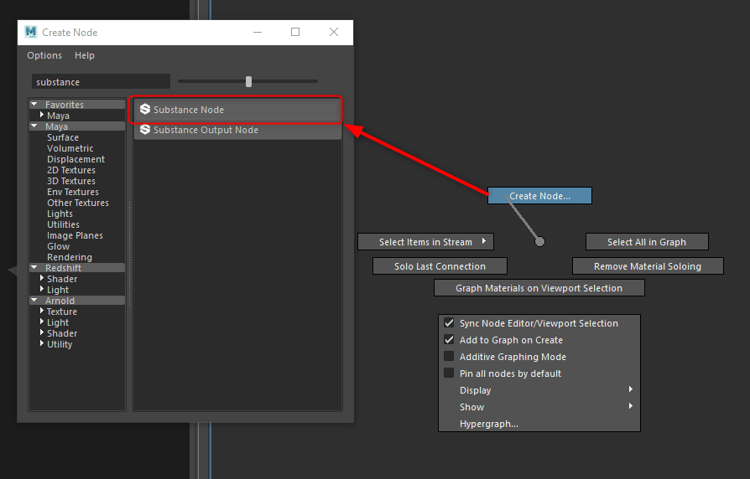Open Select Items in Stream submenu
Image resolution: width=750 pixels, height=479 pixels.
coord(426,242)
